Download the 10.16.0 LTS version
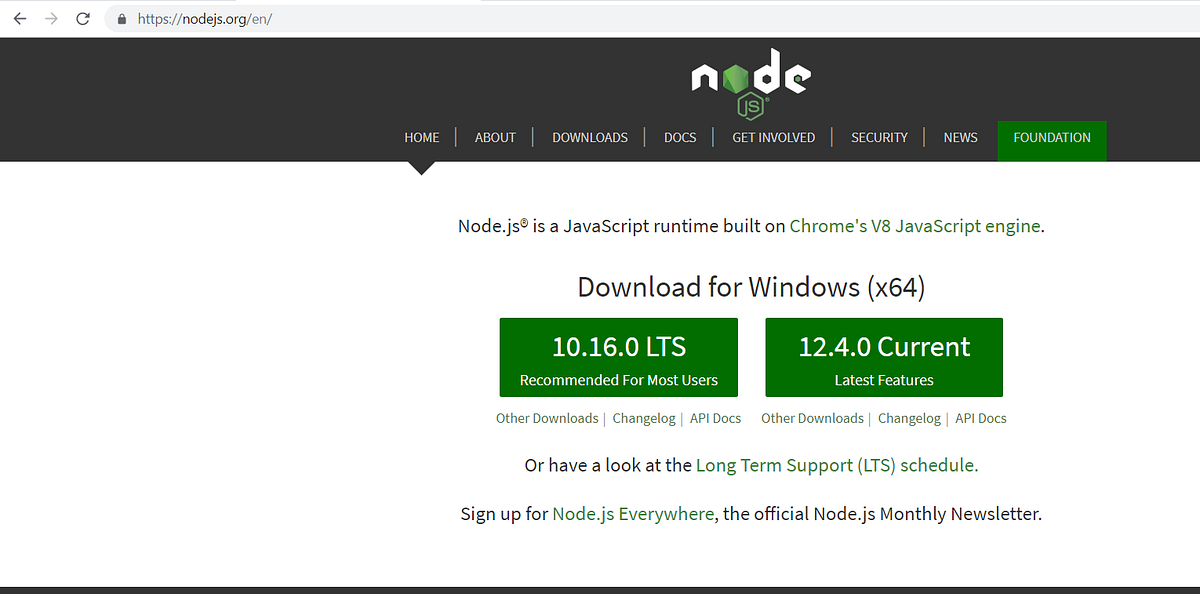Image resolution: width=1200 pixels, height=594 pixels. (618, 357)
